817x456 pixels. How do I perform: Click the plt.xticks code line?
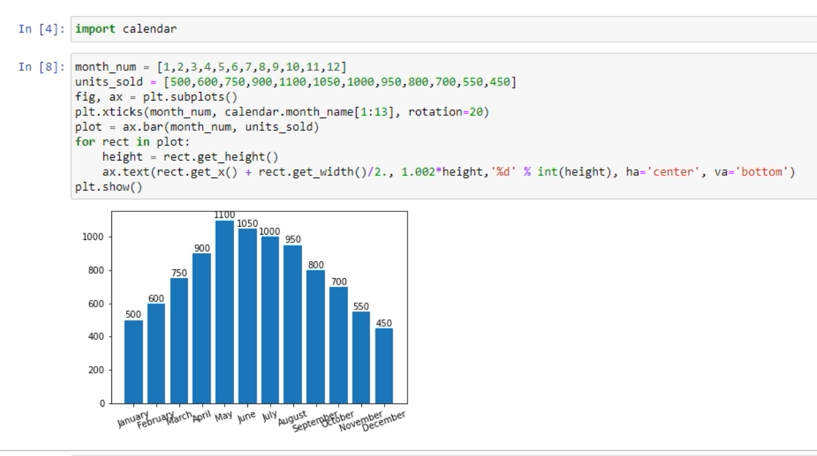[281, 112]
